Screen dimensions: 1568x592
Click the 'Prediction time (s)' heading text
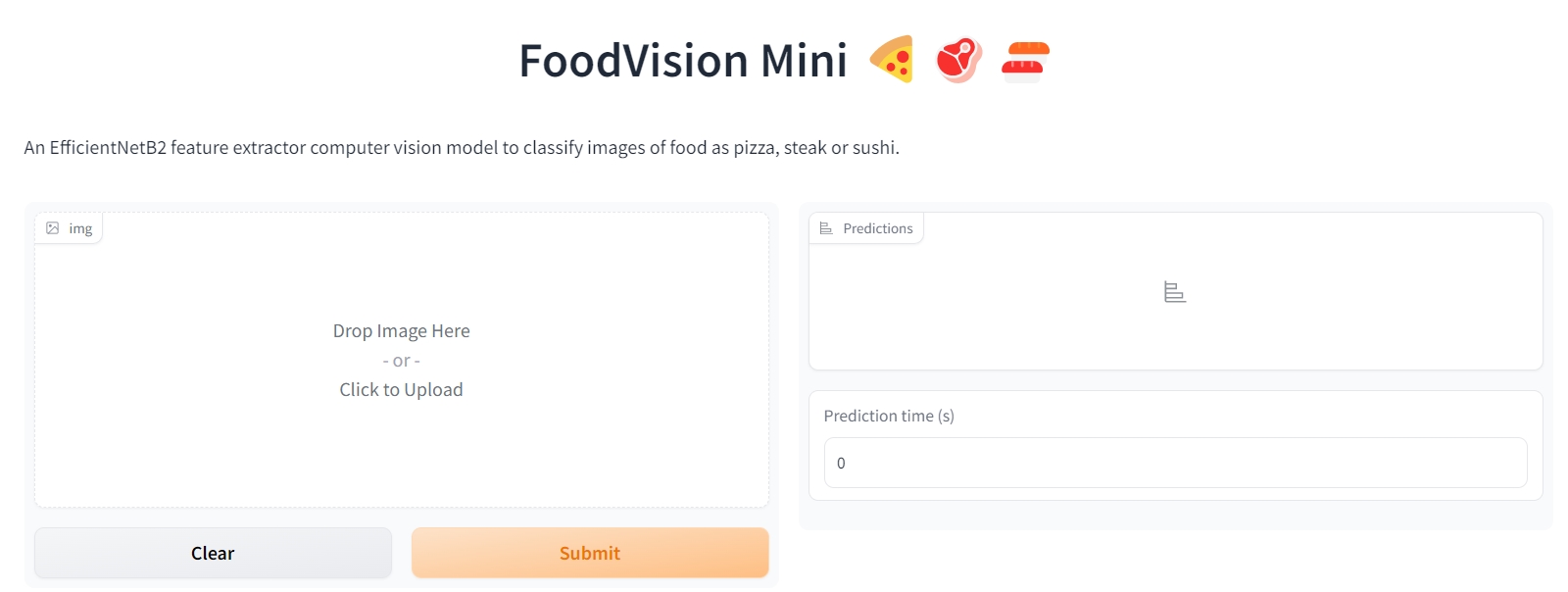[x=890, y=416]
